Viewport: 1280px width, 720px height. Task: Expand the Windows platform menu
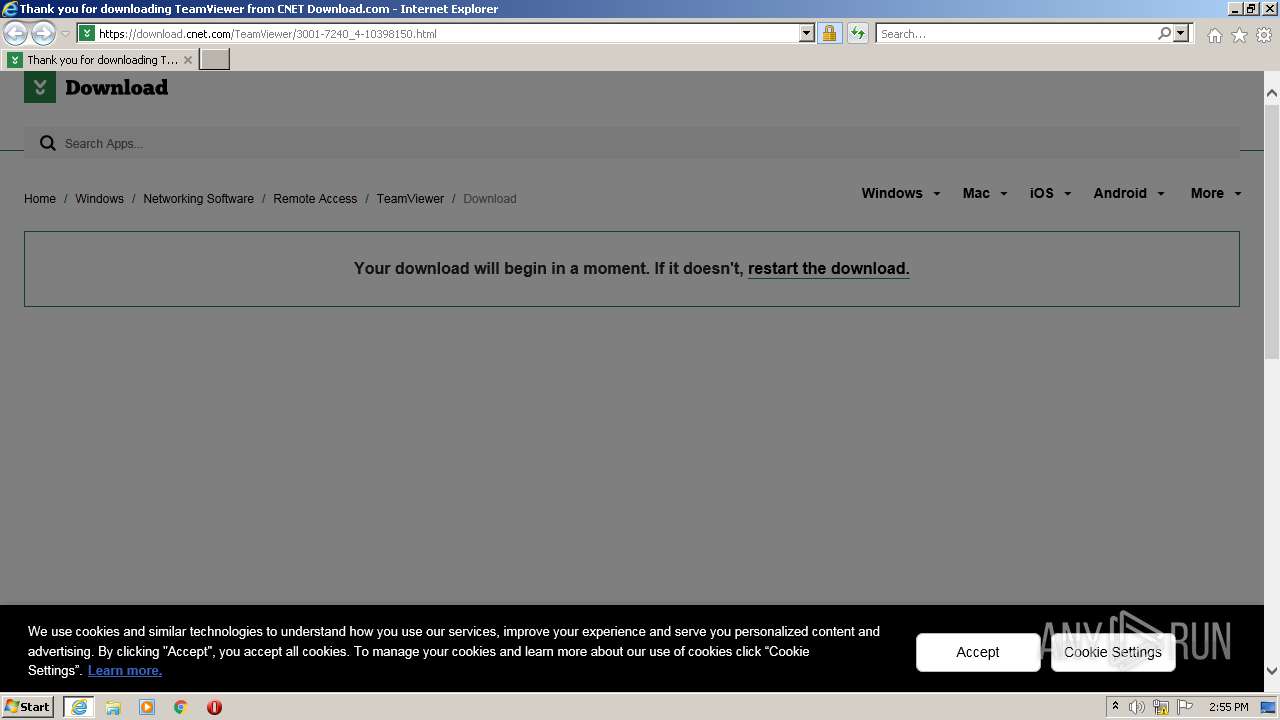tap(901, 193)
